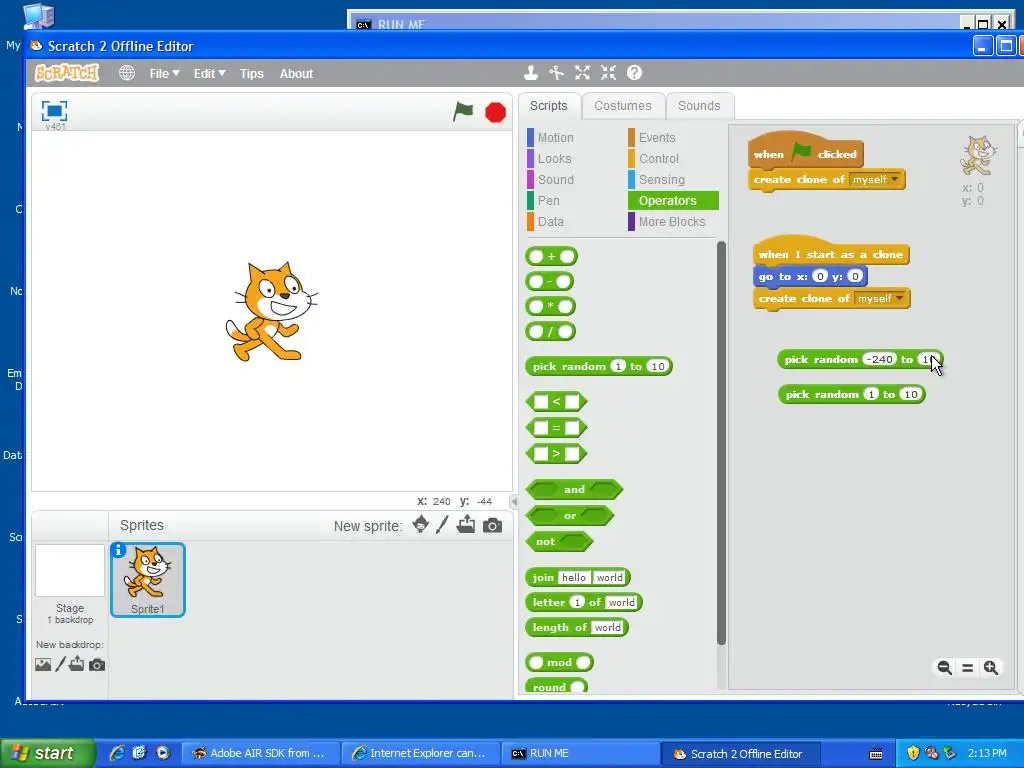Click the green flag to run project

coord(463,112)
